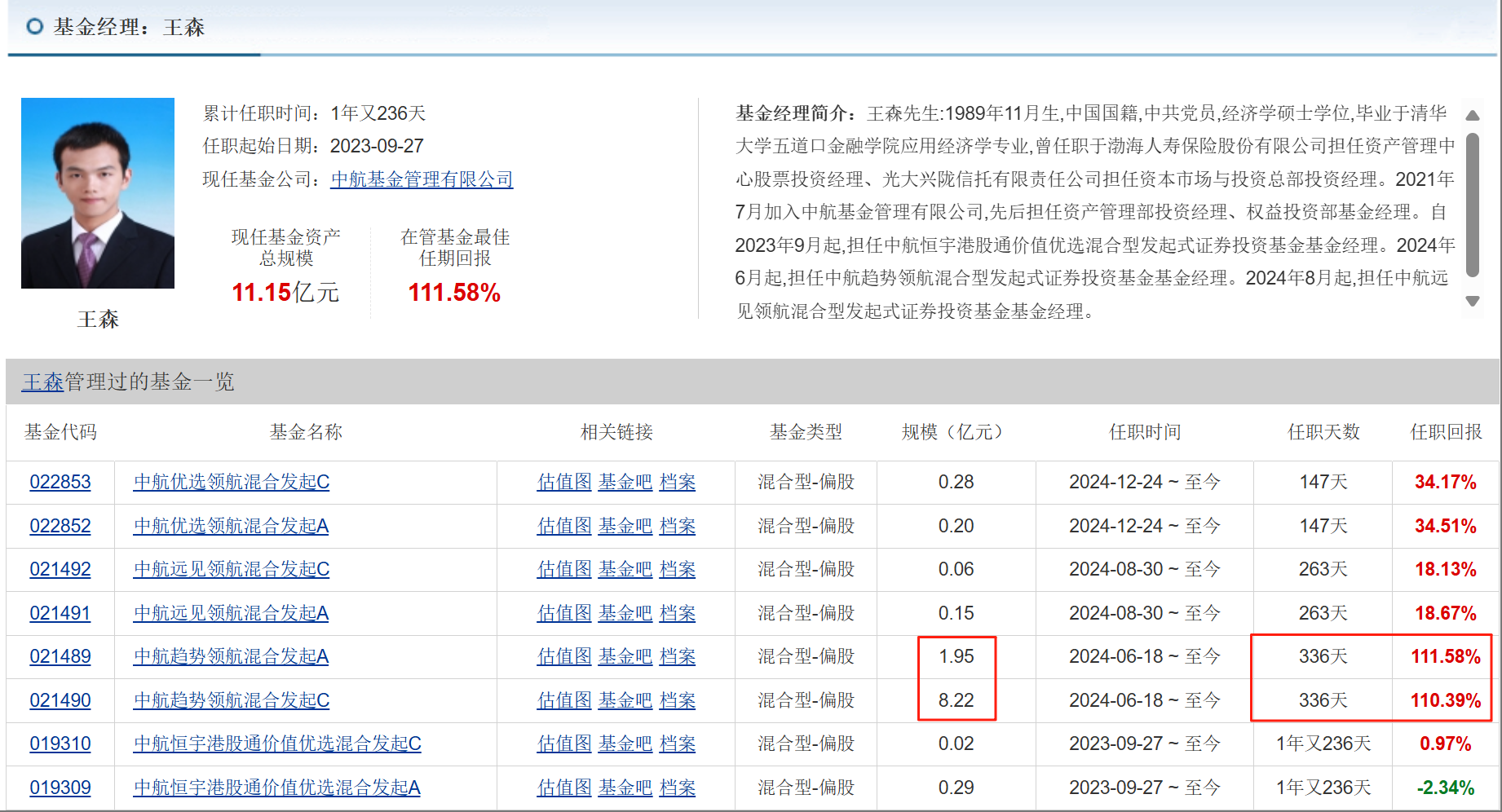Image resolution: width=1502 pixels, height=812 pixels.
Task: Open fund 中航恒宇港股通价值优选混合发起C
Action: click(x=277, y=744)
